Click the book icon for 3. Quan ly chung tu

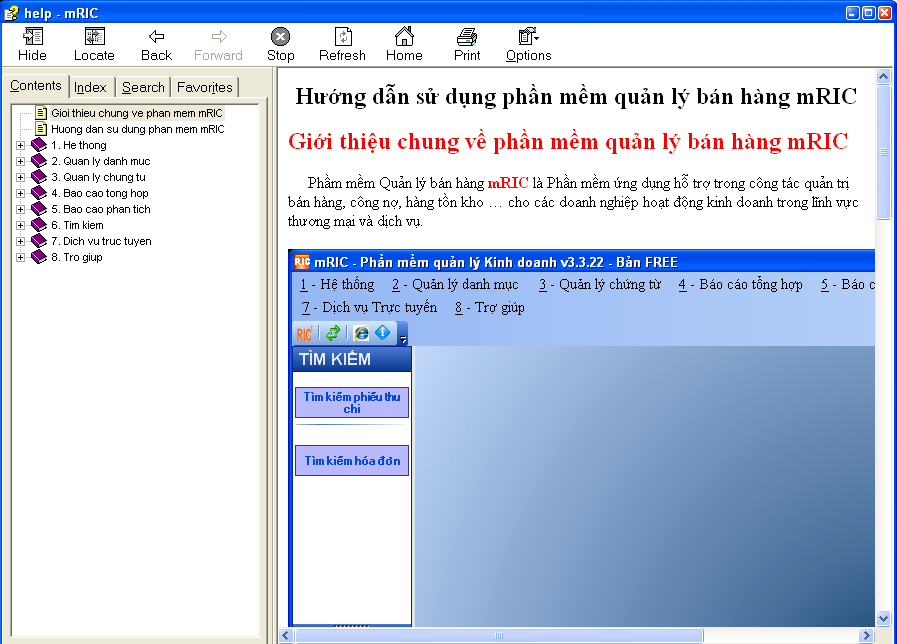point(39,177)
